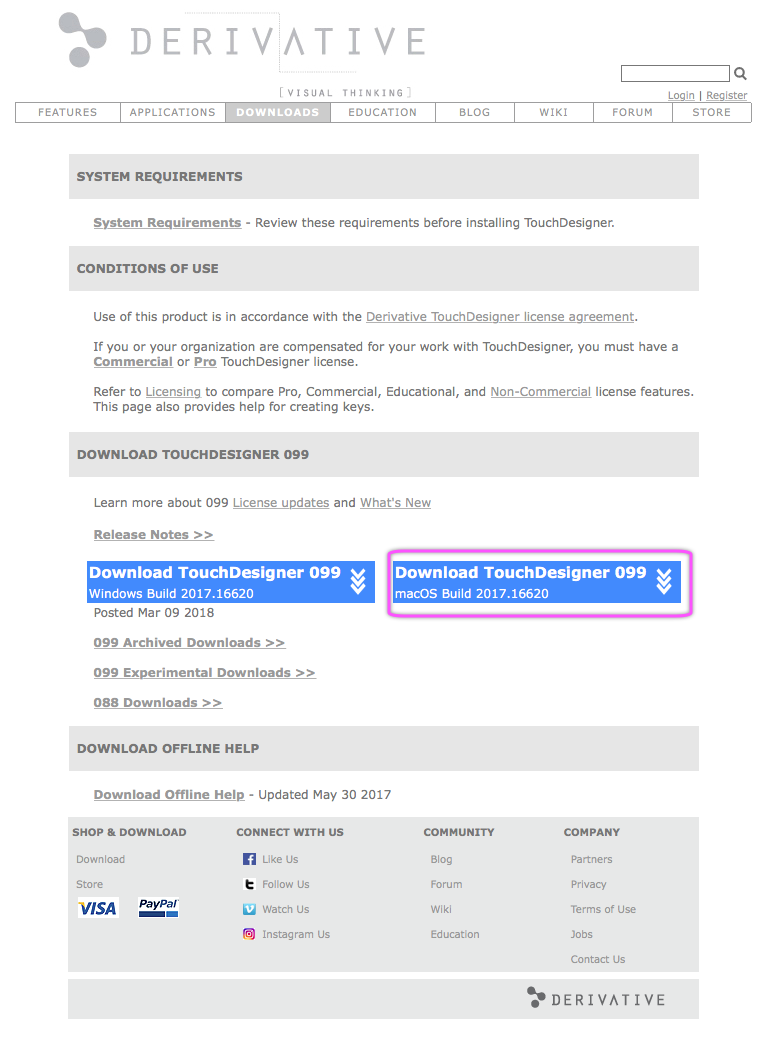Click the Facebook Like Us icon
Image resolution: width=770 pixels, height=1037 pixels.
click(249, 859)
